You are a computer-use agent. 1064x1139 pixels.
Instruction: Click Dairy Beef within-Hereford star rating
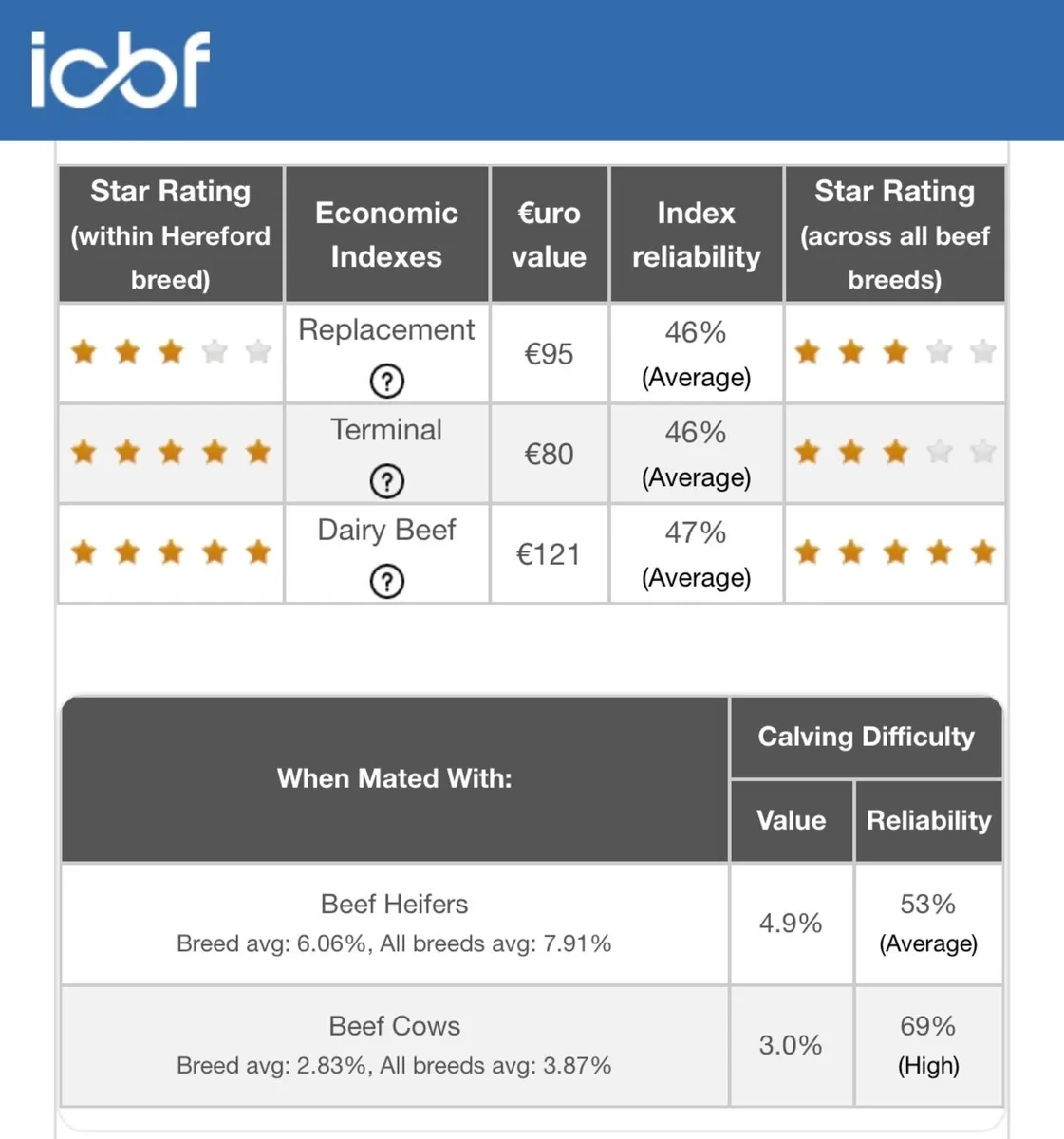(x=171, y=551)
